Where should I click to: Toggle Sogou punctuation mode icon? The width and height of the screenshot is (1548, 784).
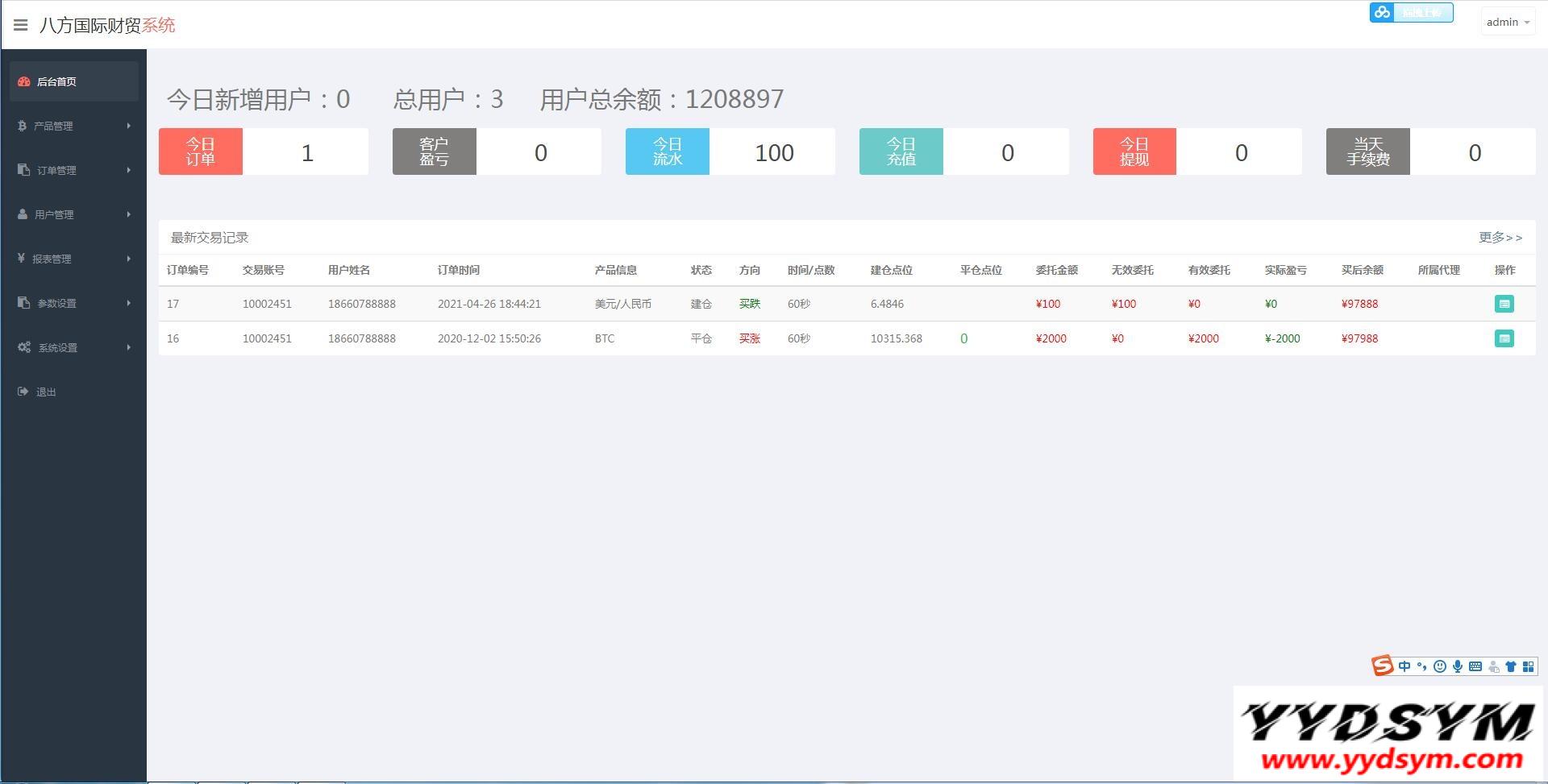(1422, 666)
